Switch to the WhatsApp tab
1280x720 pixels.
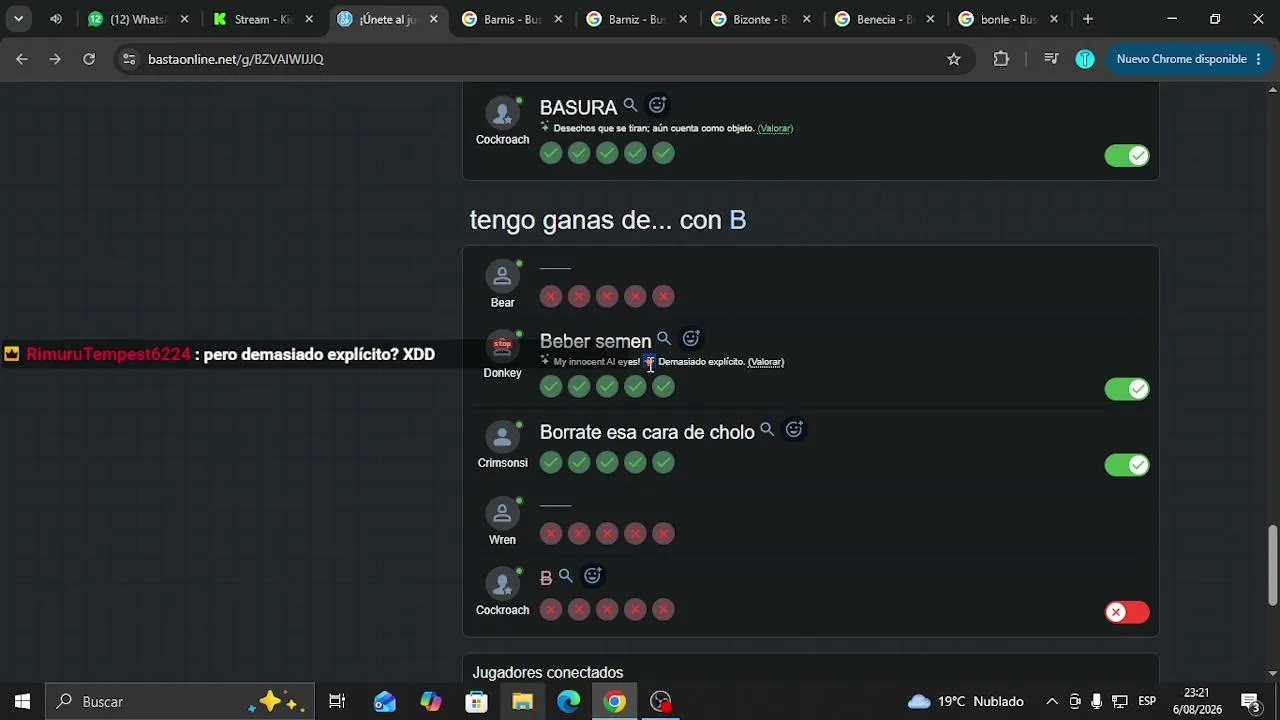point(138,19)
